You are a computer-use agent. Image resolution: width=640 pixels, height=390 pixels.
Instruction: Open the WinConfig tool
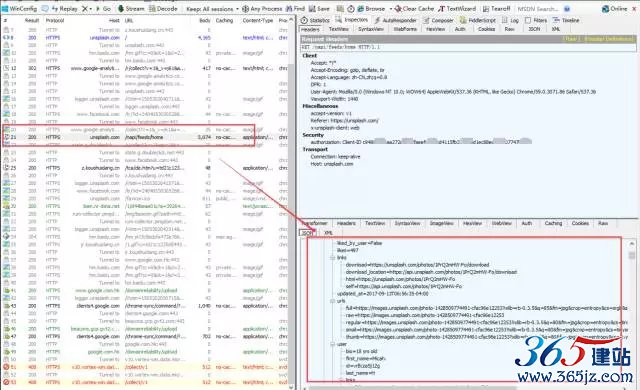(x=19, y=9)
